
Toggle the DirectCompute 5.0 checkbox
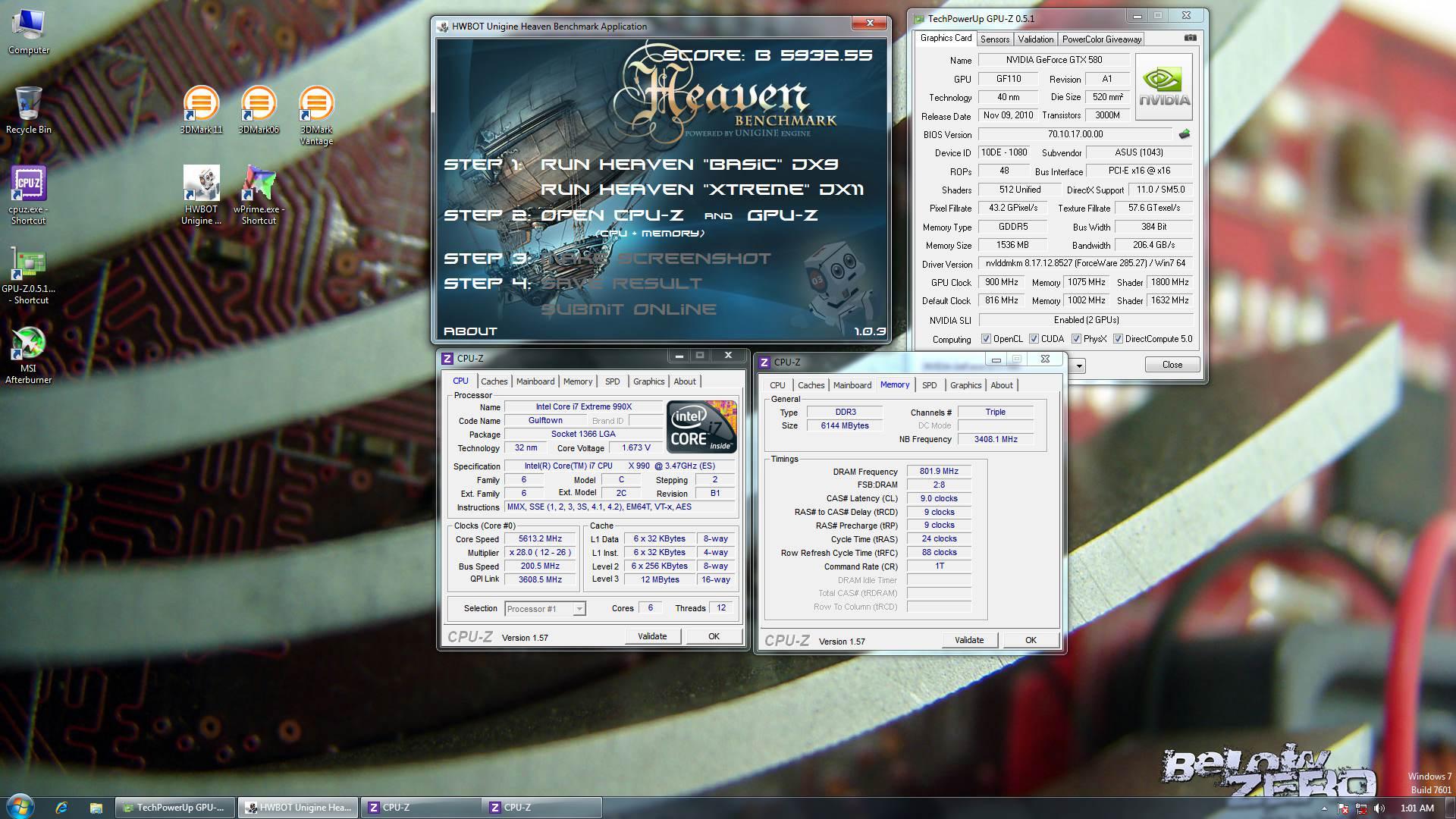pyautogui.click(x=1118, y=339)
